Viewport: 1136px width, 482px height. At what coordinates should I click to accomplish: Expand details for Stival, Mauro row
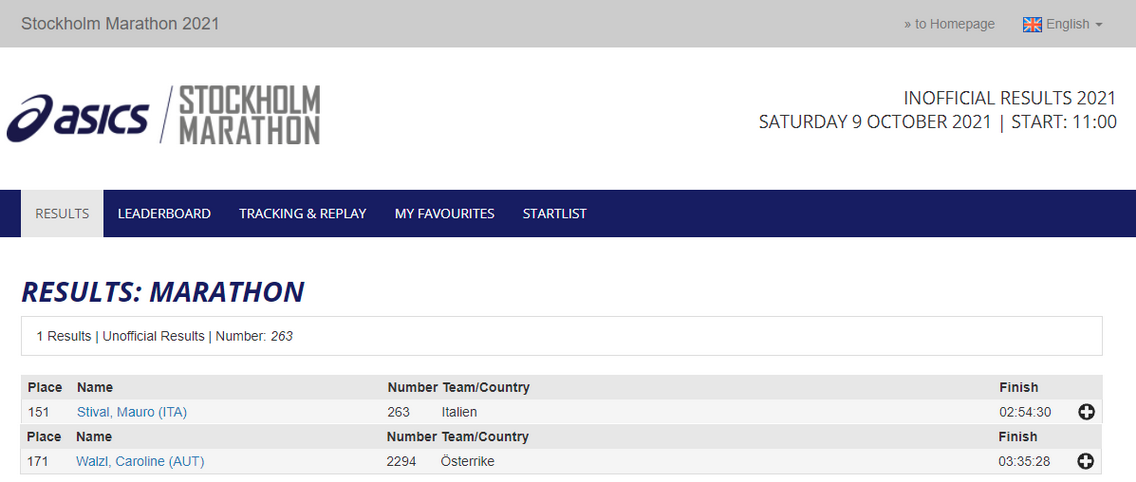(x=1086, y=412)
